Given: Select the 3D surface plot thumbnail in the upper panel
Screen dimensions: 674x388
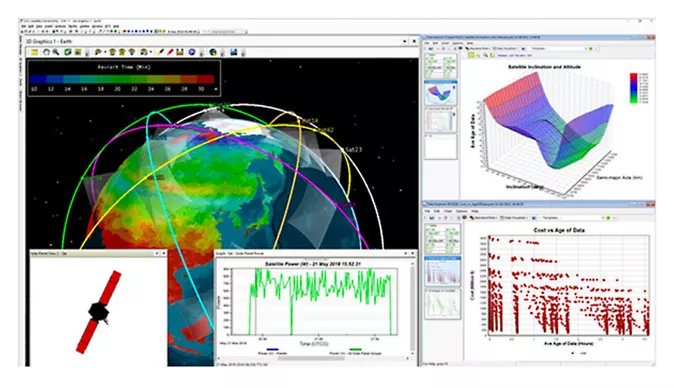Looking at the screenshot, I should 441,93.
